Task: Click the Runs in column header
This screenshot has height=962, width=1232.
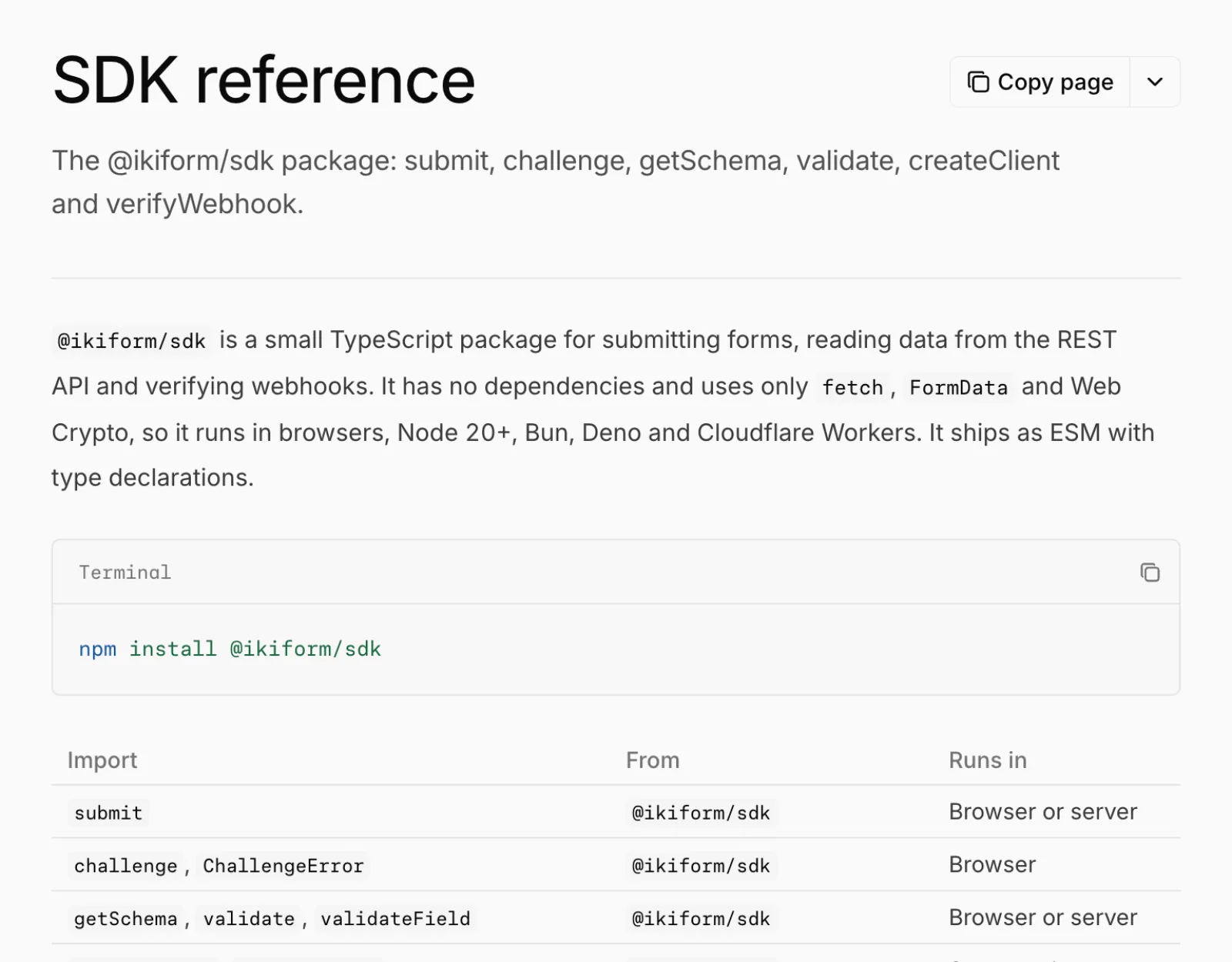Action: click(x=988, y=760)
